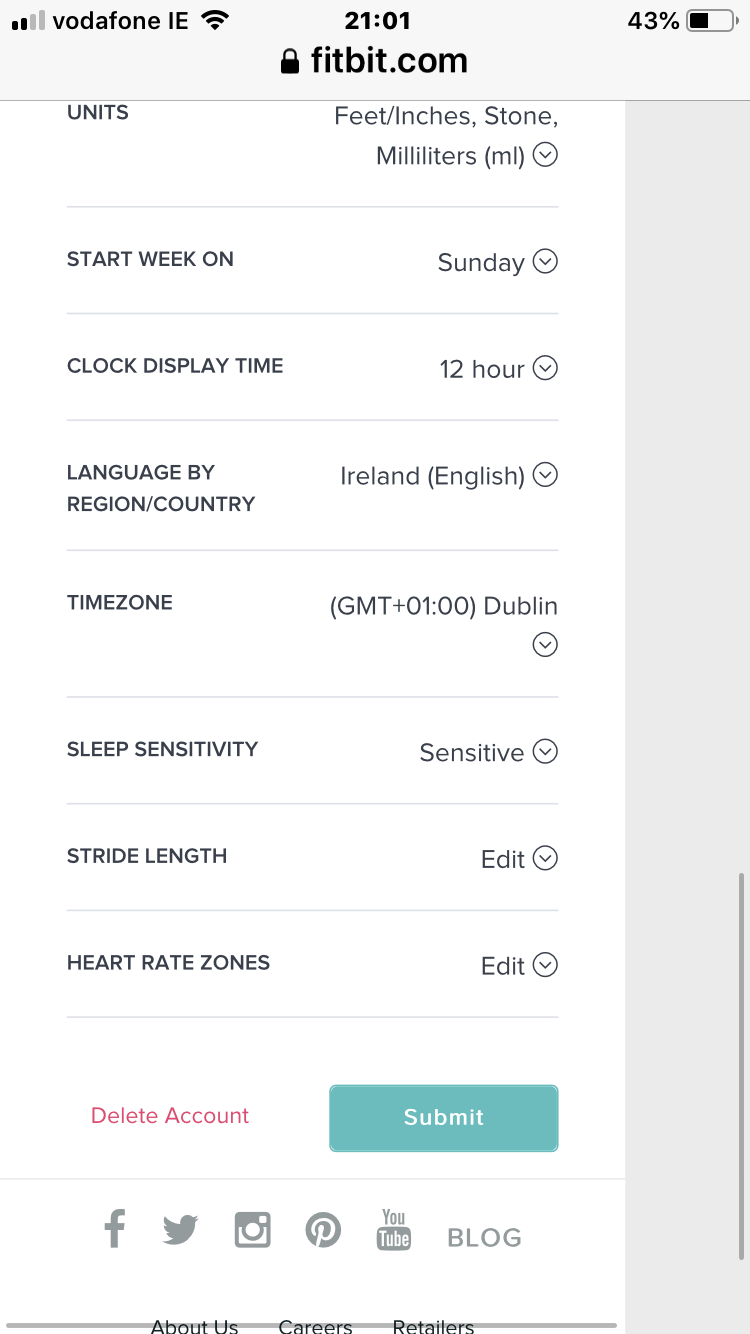
Task: Tap the lock icon beside fitbit.com
Action: coord(290,63)
